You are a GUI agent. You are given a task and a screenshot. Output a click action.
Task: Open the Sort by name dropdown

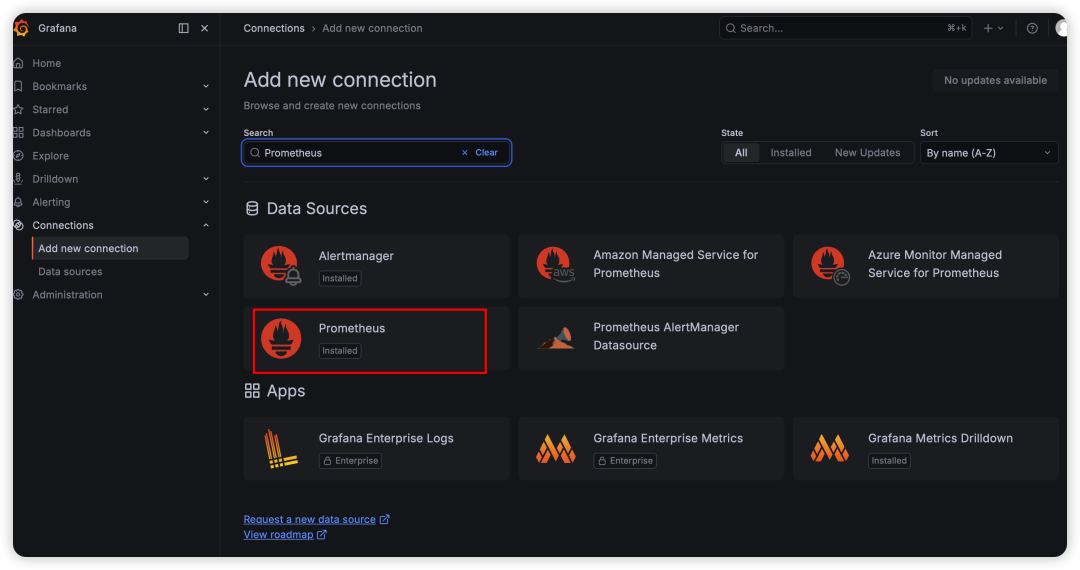[x=988, y=153]
